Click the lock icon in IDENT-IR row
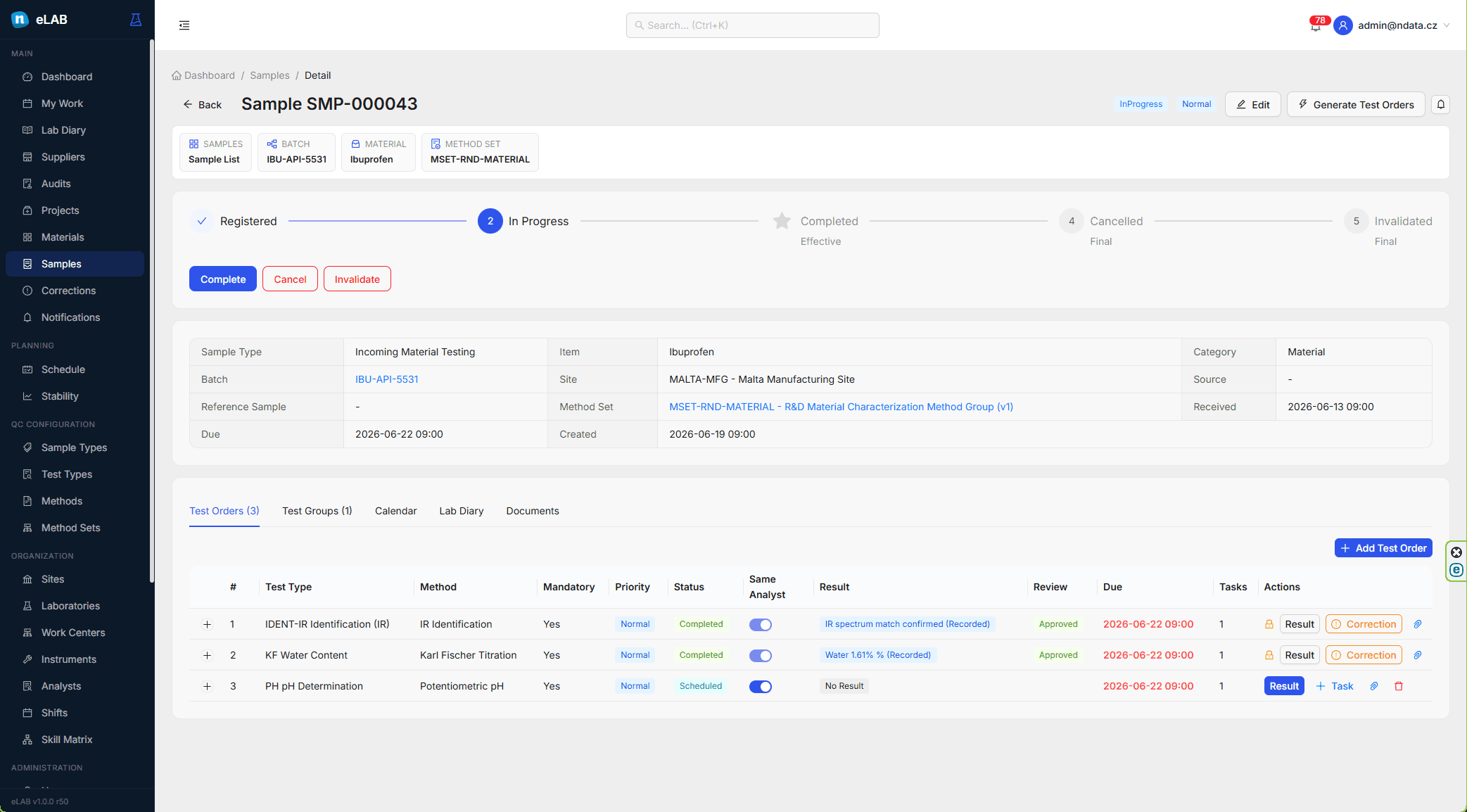The image size is (1467, 812). tap(1269, 624)
